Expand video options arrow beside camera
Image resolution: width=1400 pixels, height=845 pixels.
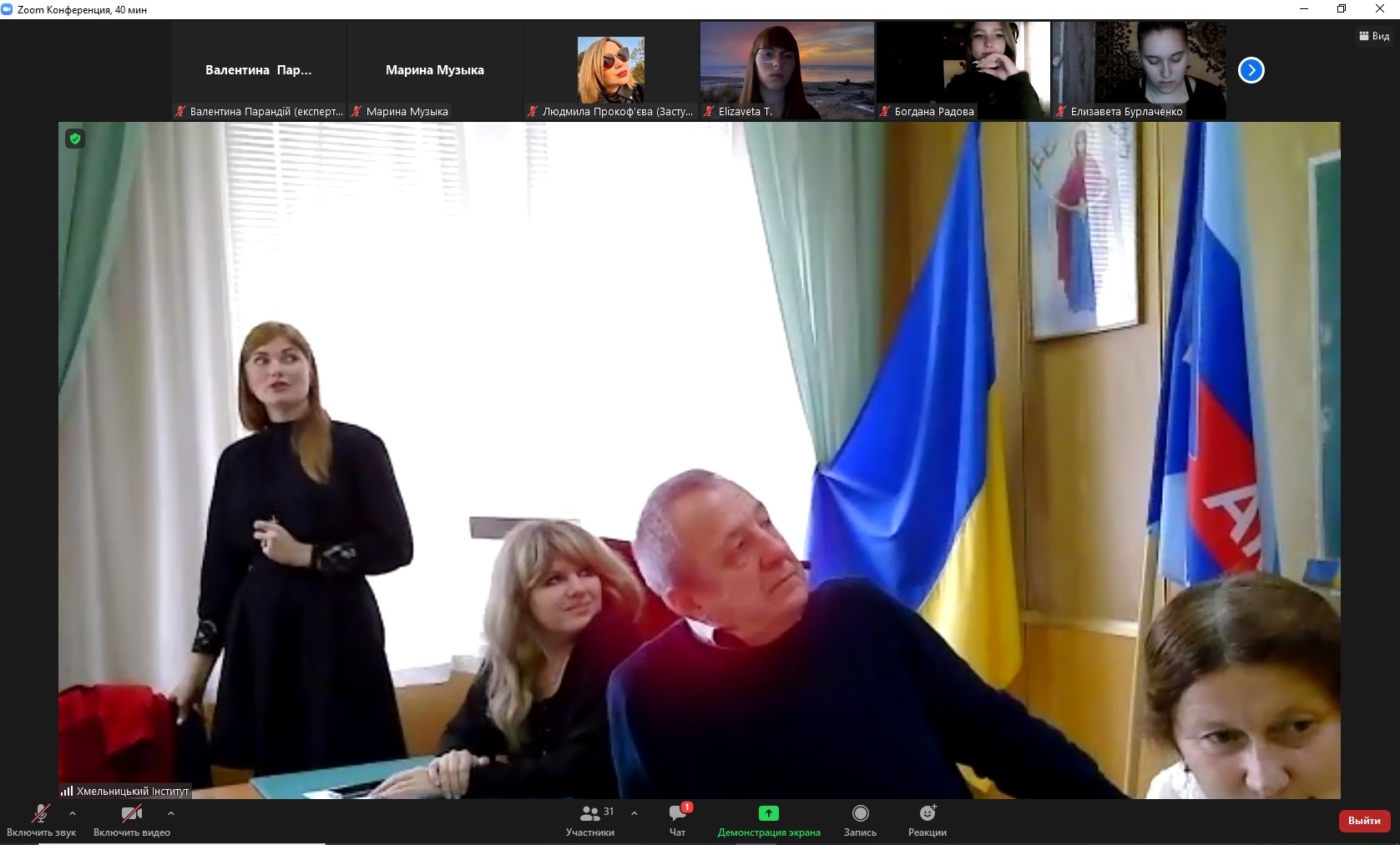click(x=171, y=813)
